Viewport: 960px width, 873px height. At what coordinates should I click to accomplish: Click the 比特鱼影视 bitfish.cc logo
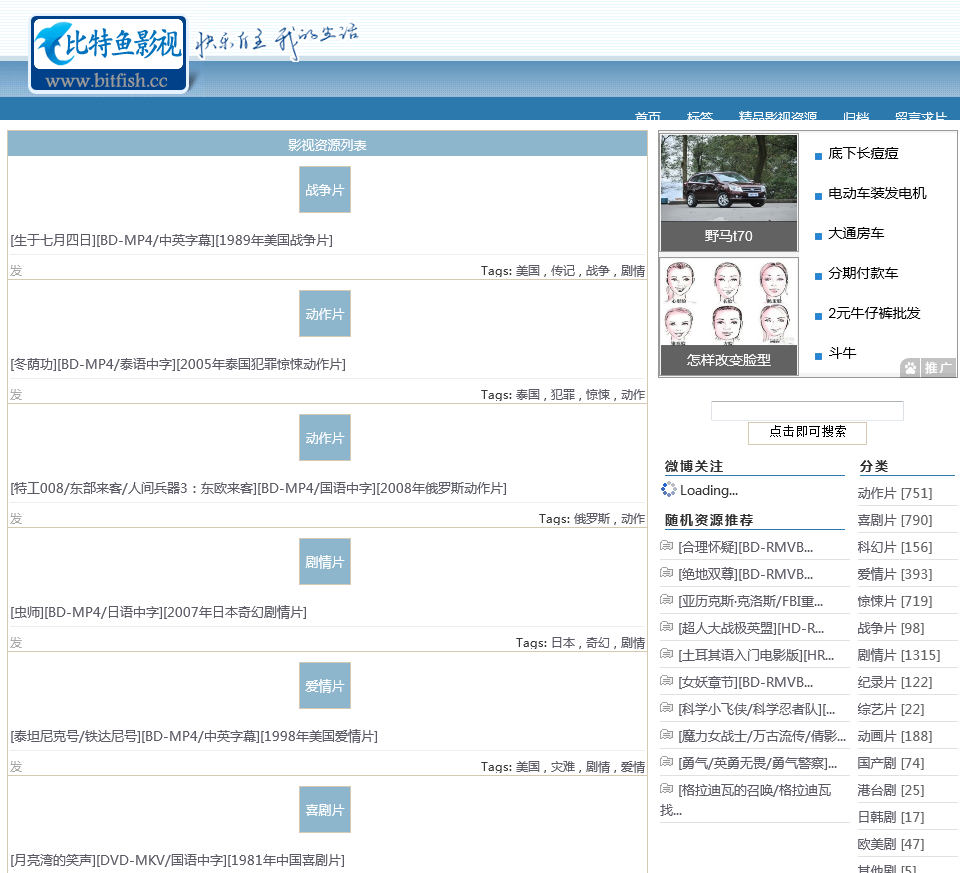click(x=108, y=54)
